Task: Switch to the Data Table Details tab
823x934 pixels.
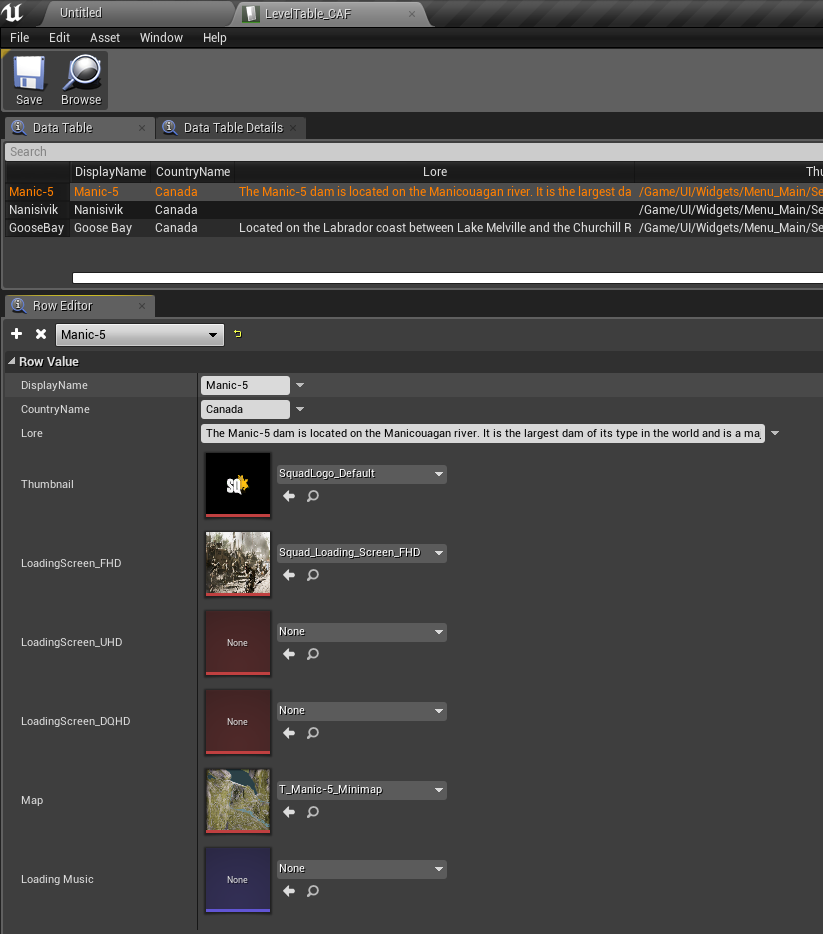Action: [232, 128]
